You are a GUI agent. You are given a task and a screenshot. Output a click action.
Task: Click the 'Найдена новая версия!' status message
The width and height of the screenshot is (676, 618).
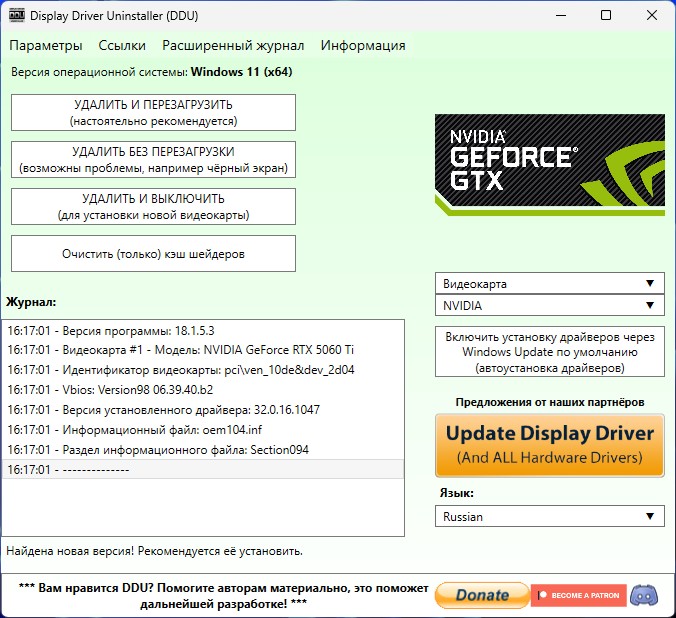click(x=154, y=551)
